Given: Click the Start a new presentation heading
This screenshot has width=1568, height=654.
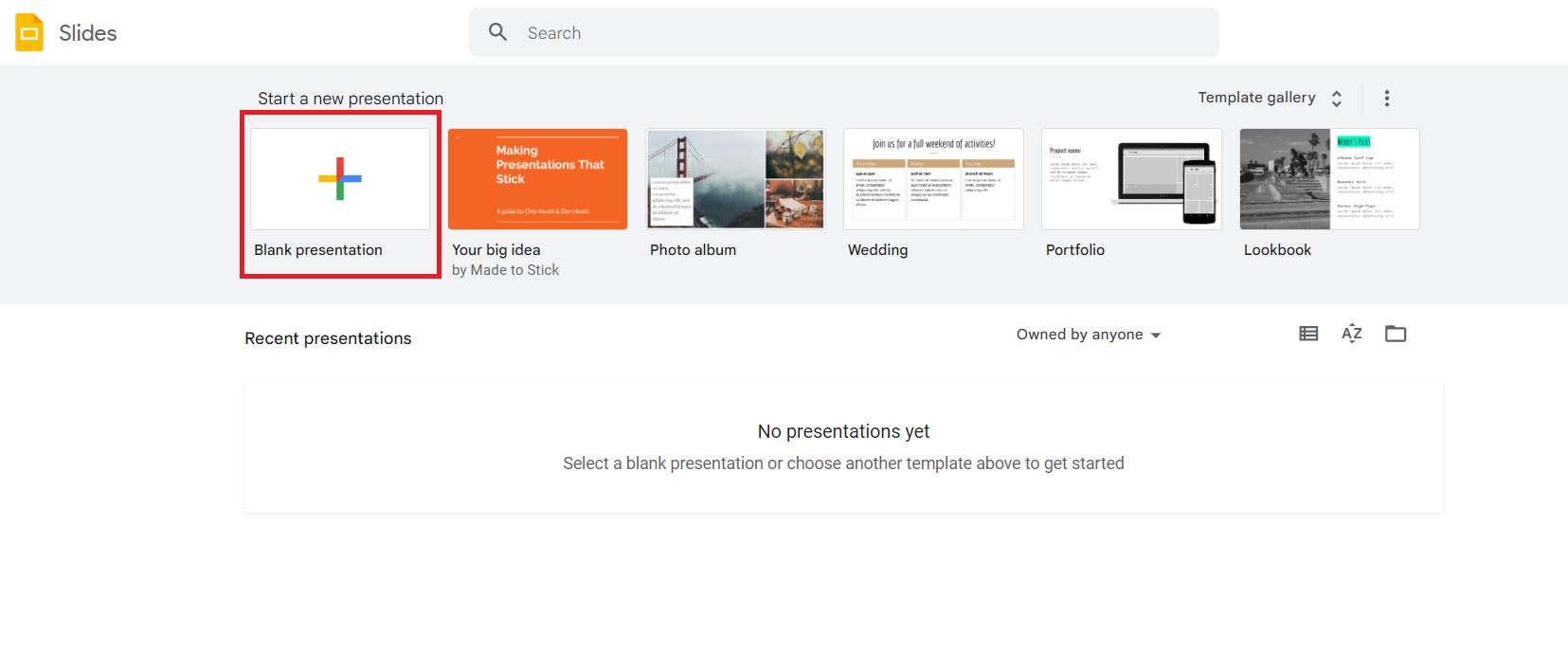Looking at the screenshot, I should click(351, 99).
